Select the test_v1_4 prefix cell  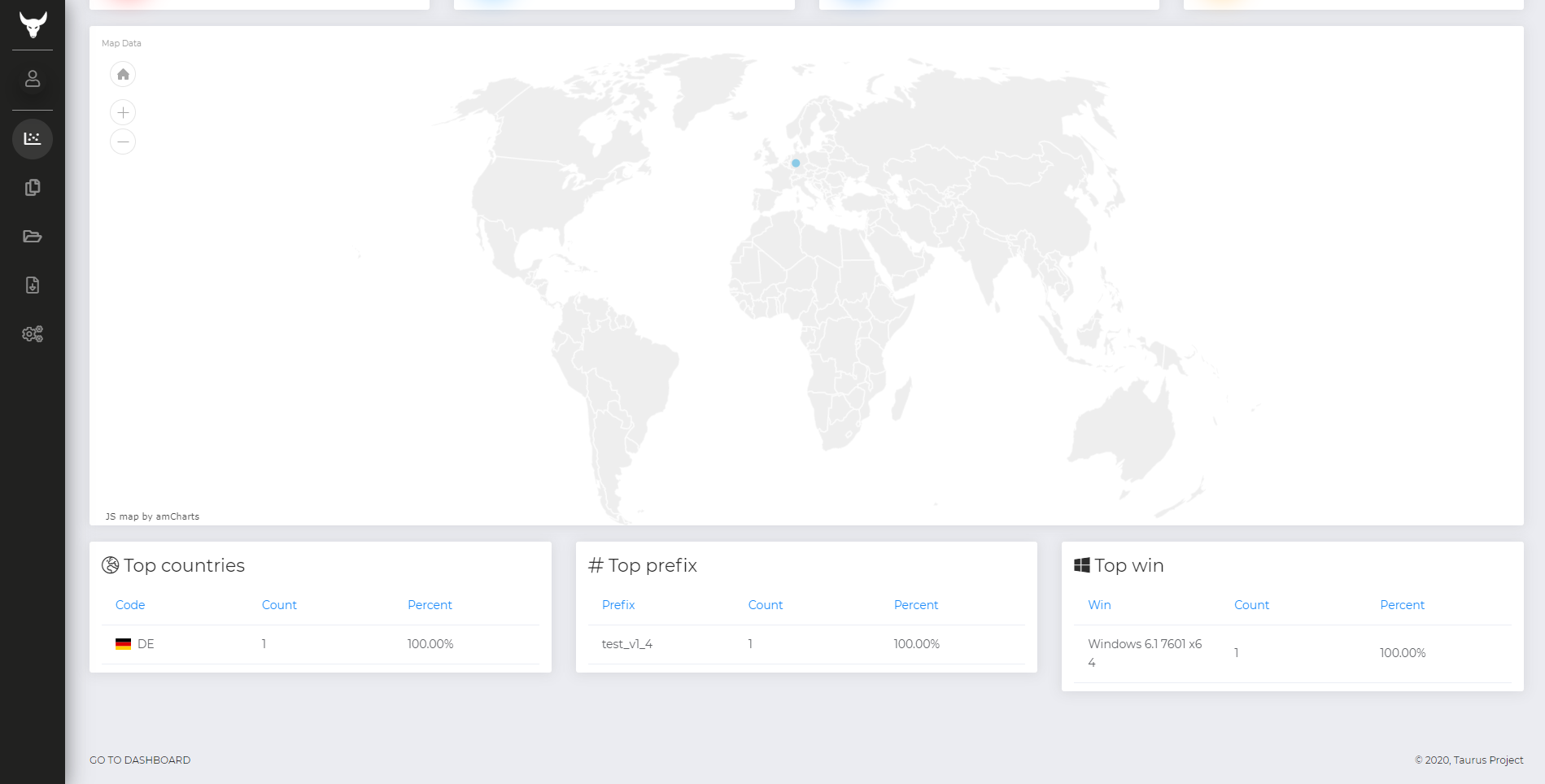coord(627,644)
